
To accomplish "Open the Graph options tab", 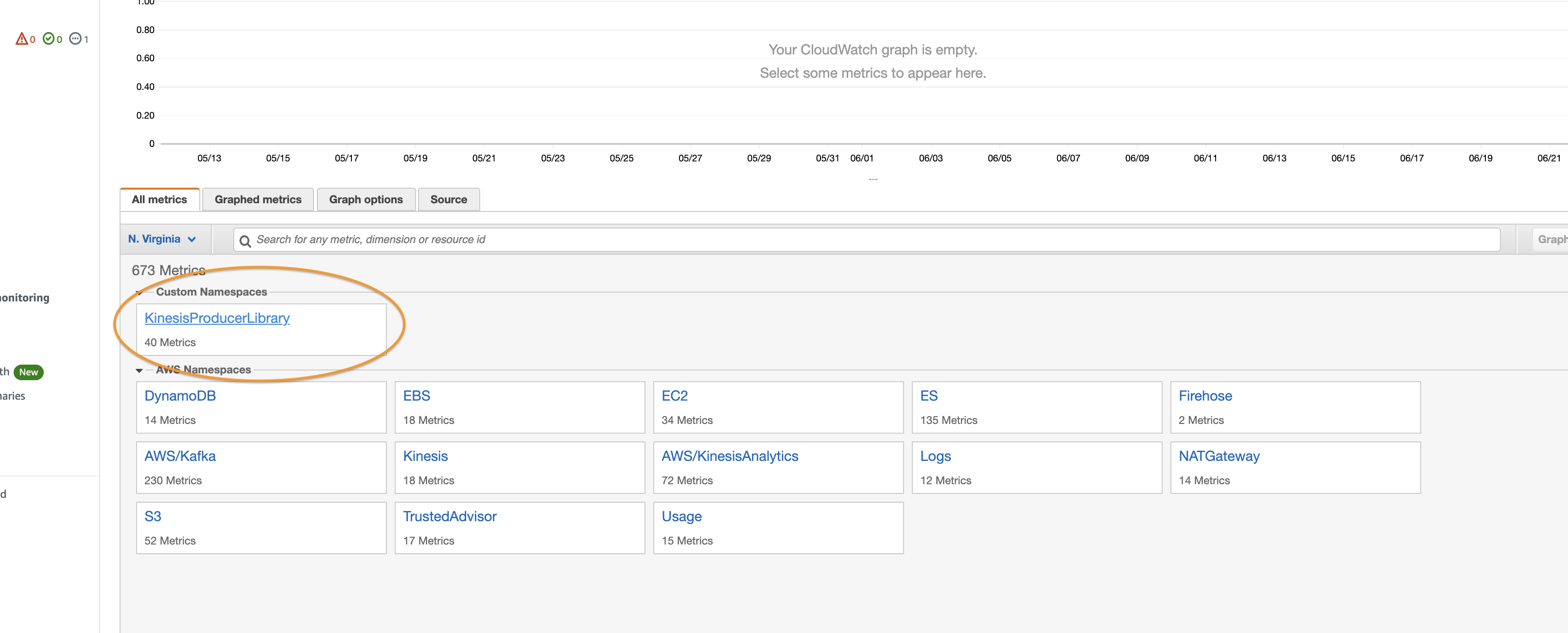I will pos(365,199).
